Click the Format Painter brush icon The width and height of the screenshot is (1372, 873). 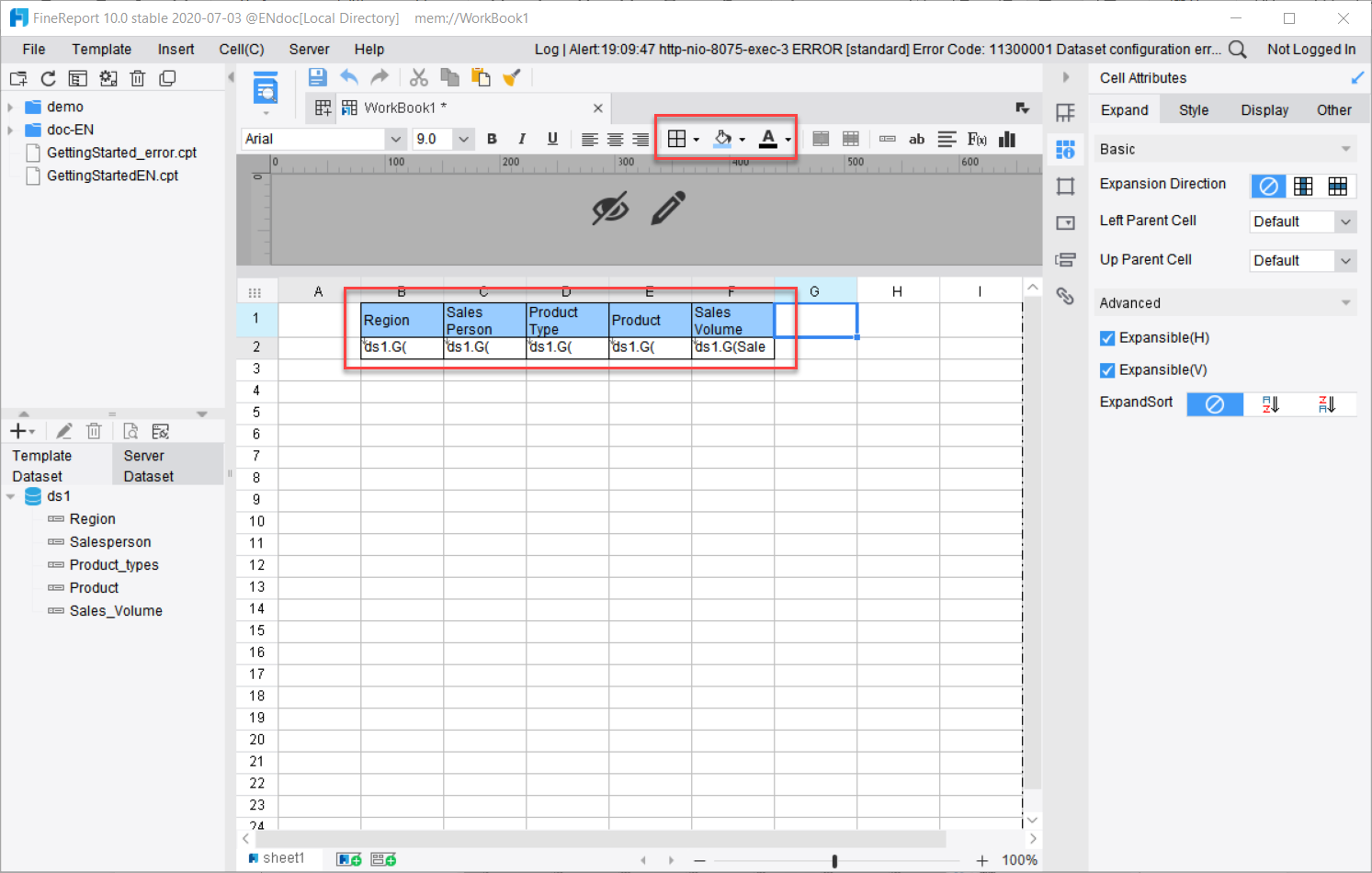pos(512,77)
